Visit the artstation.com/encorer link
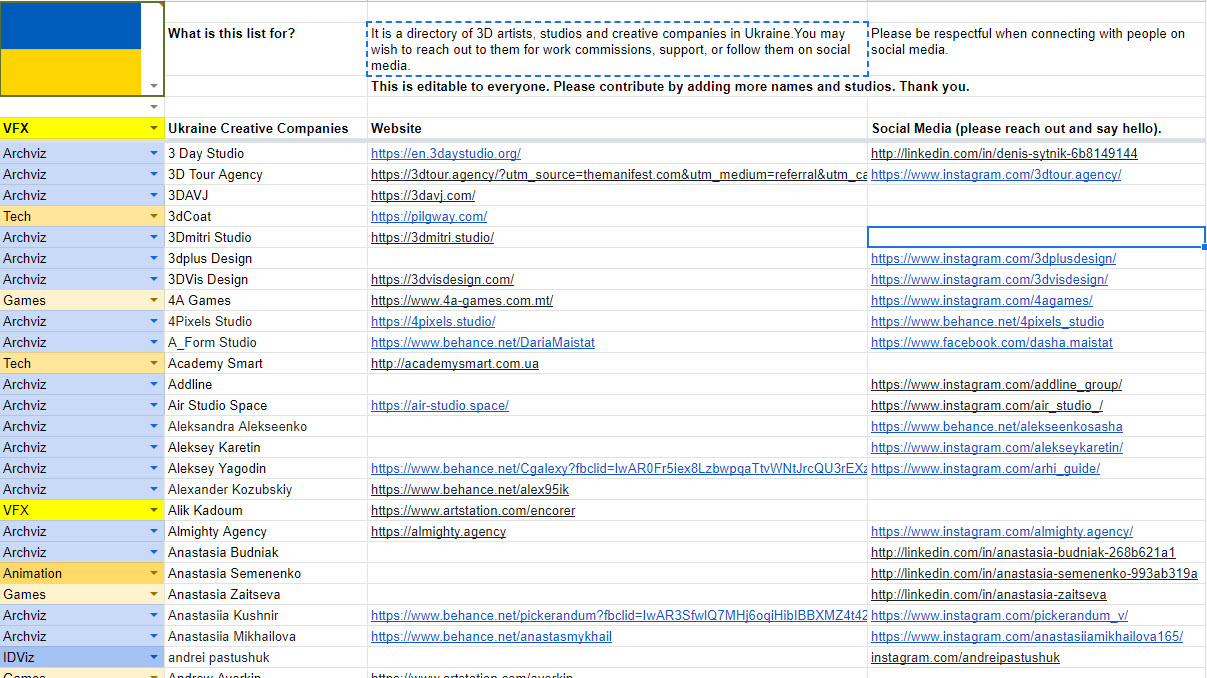 click(473, 511)
